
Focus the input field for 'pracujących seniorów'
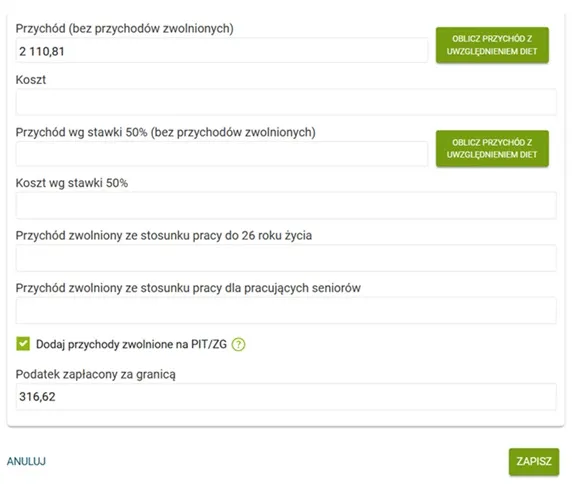[x=286, y=310]
